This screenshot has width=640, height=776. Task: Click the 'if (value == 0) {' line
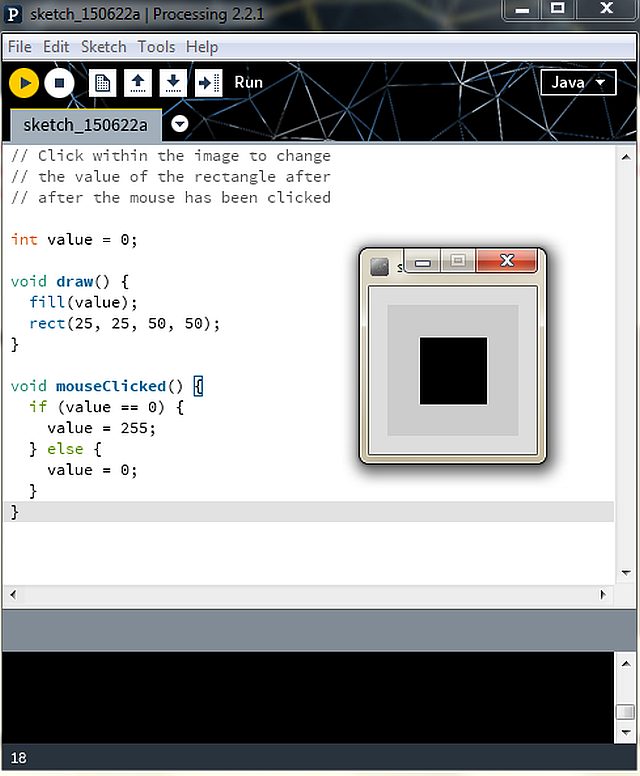tap(106, 407)
